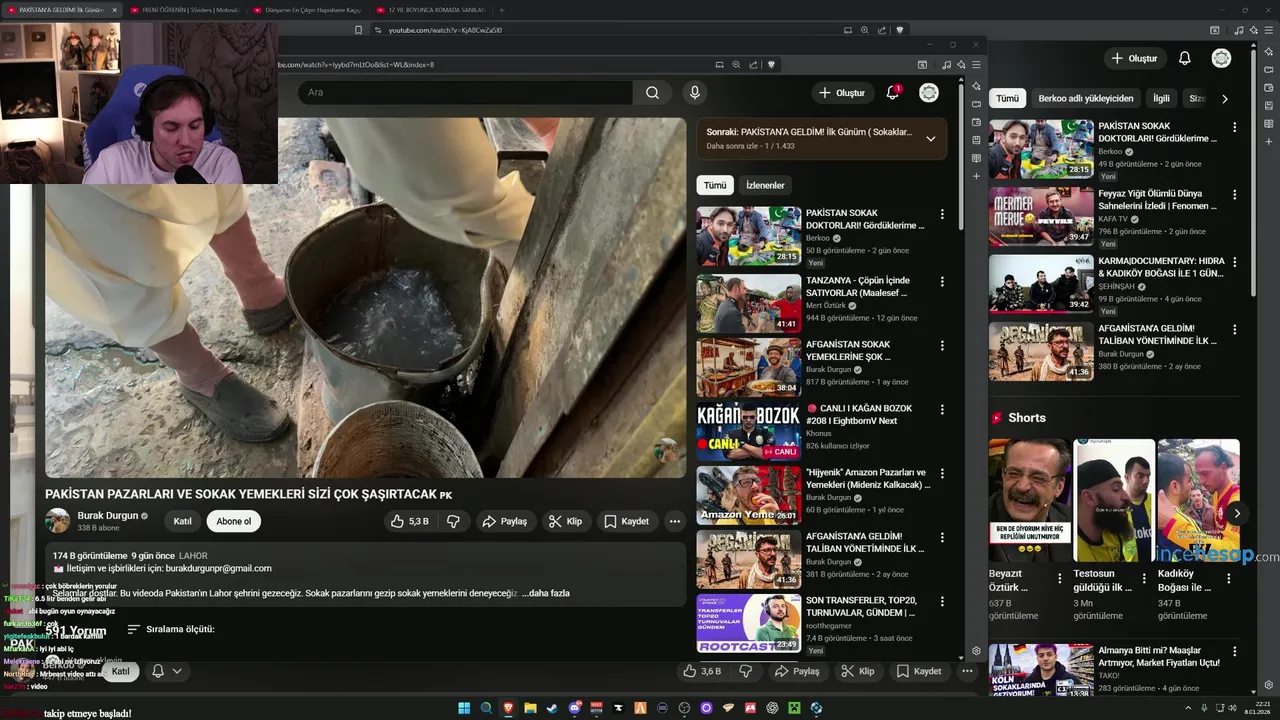Open the Beyazıt Öztürk Shorts thumbnail
The image size is (1280, 720).
pos(1029,500)
